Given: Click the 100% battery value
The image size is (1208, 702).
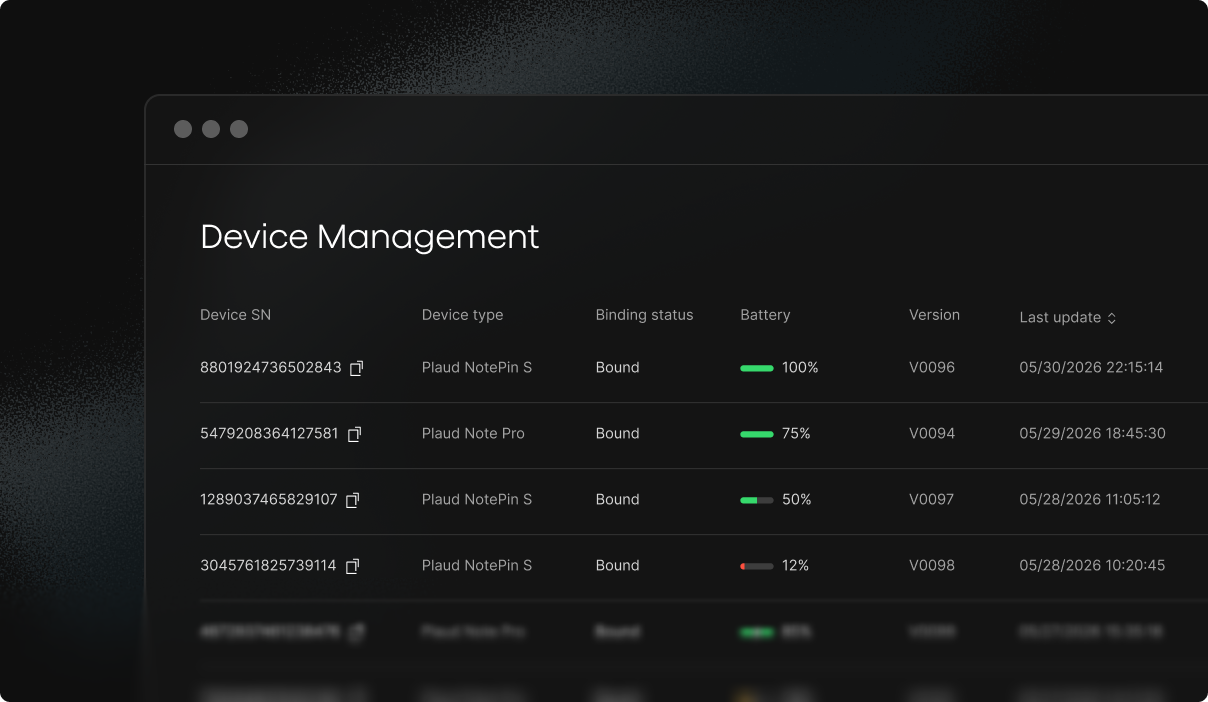Looking at the screenshot, I should 800,368.
